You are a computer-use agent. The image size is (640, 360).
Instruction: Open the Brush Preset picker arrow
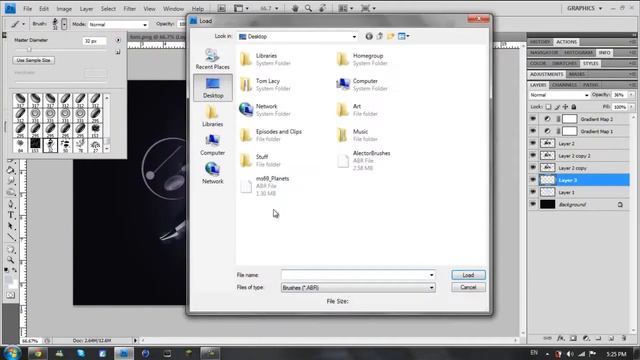[64, 24]
